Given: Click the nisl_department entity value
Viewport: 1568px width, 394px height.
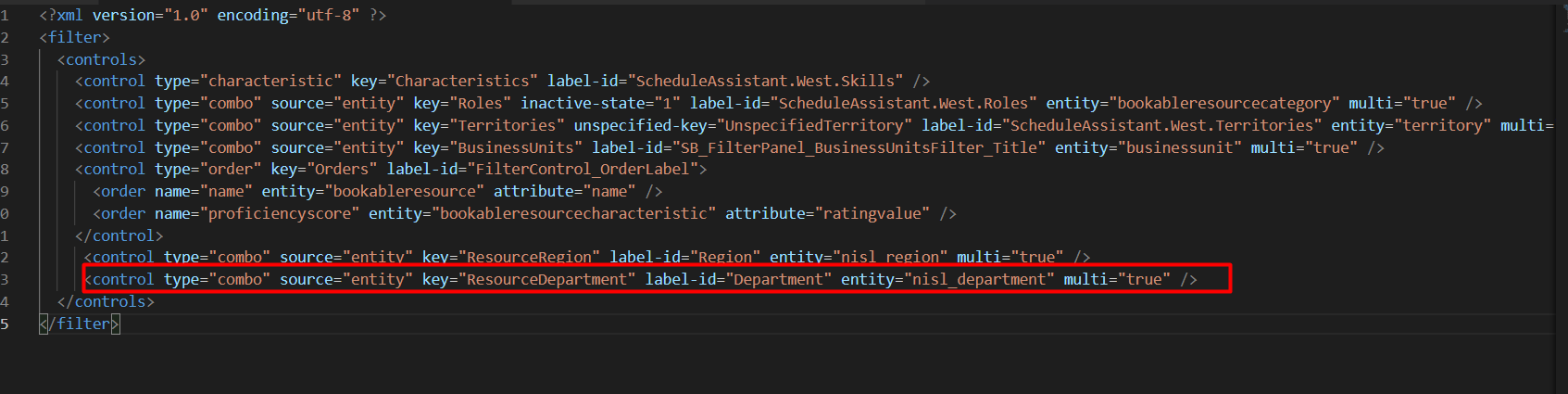Looking at the screenshot, I should 980,280.
